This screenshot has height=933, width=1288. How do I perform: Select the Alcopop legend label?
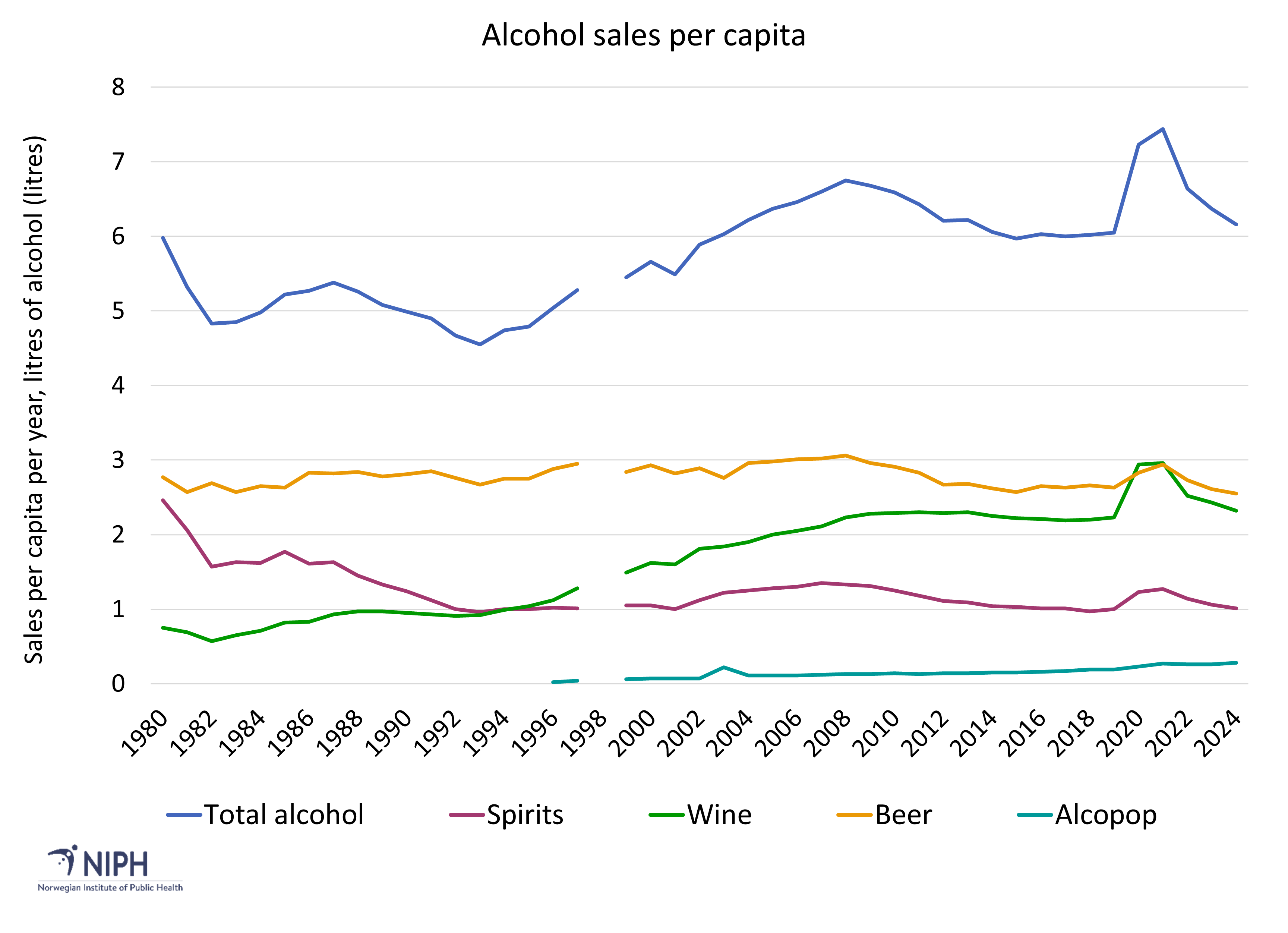[x=1105, y=815]
